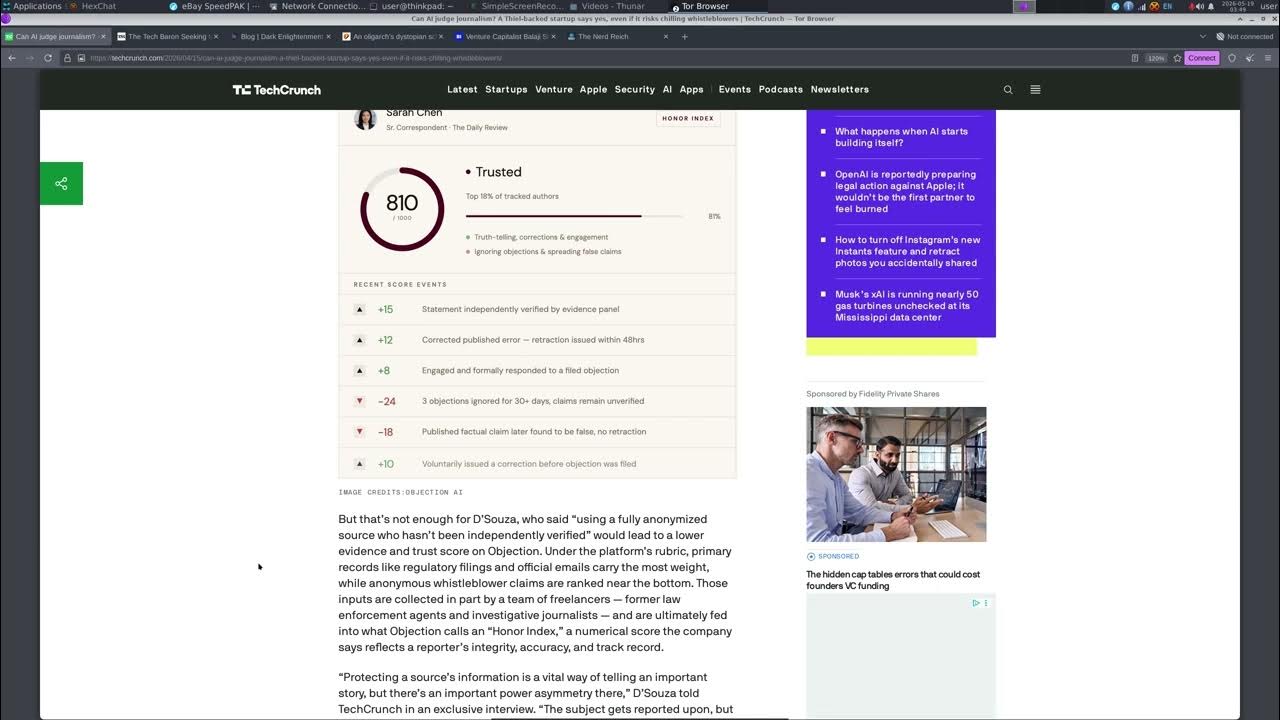Open a new browser tab
The height and width of the screenshot is (720, 1280).
click(685, 37)
